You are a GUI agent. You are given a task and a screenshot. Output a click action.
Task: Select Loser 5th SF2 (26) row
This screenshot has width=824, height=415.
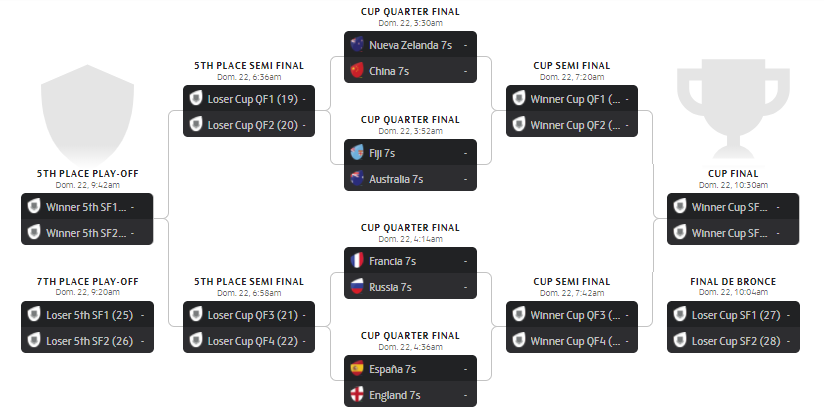pos(87,340)
